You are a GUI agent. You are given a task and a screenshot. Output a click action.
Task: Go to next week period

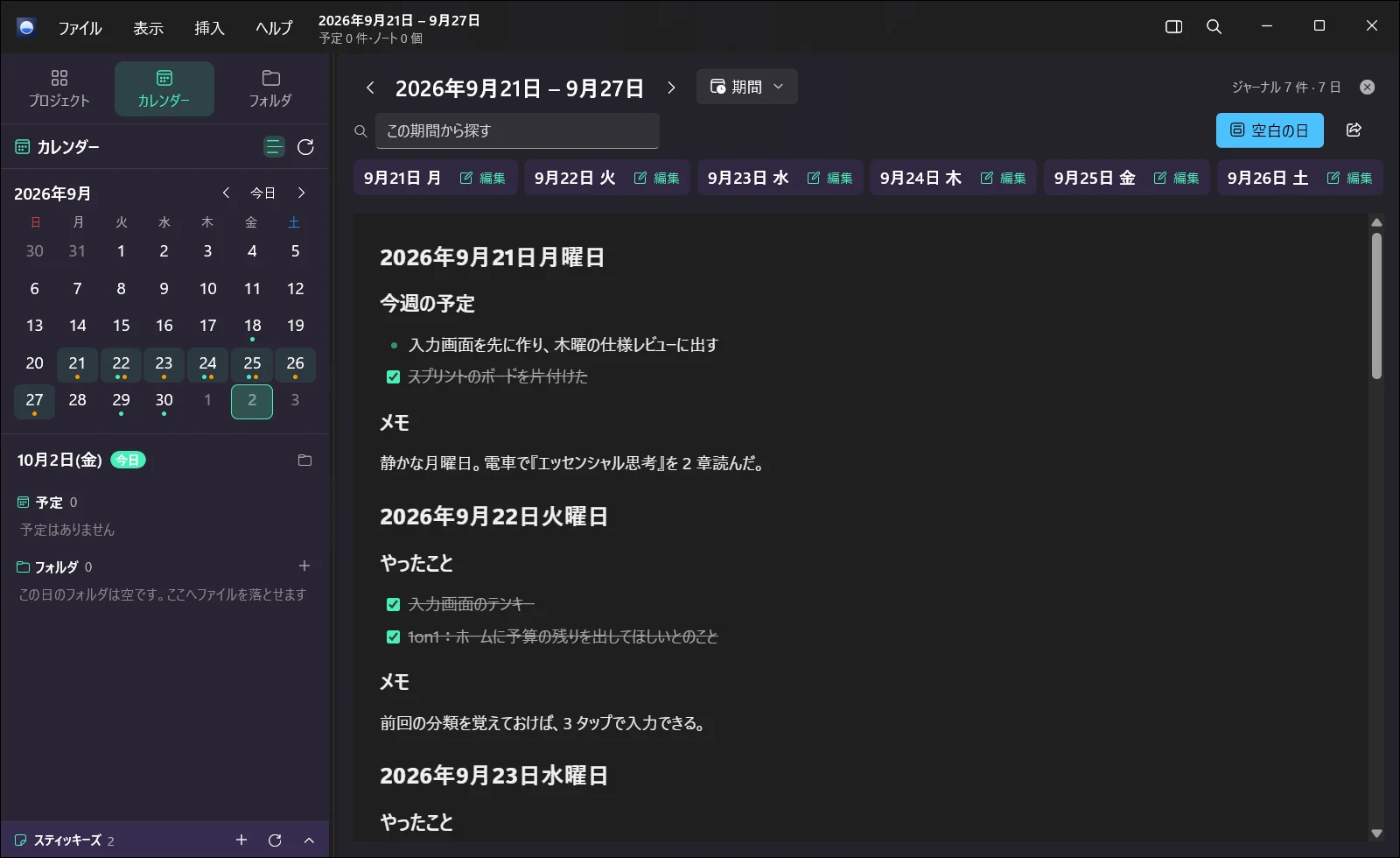coord(671,88)
